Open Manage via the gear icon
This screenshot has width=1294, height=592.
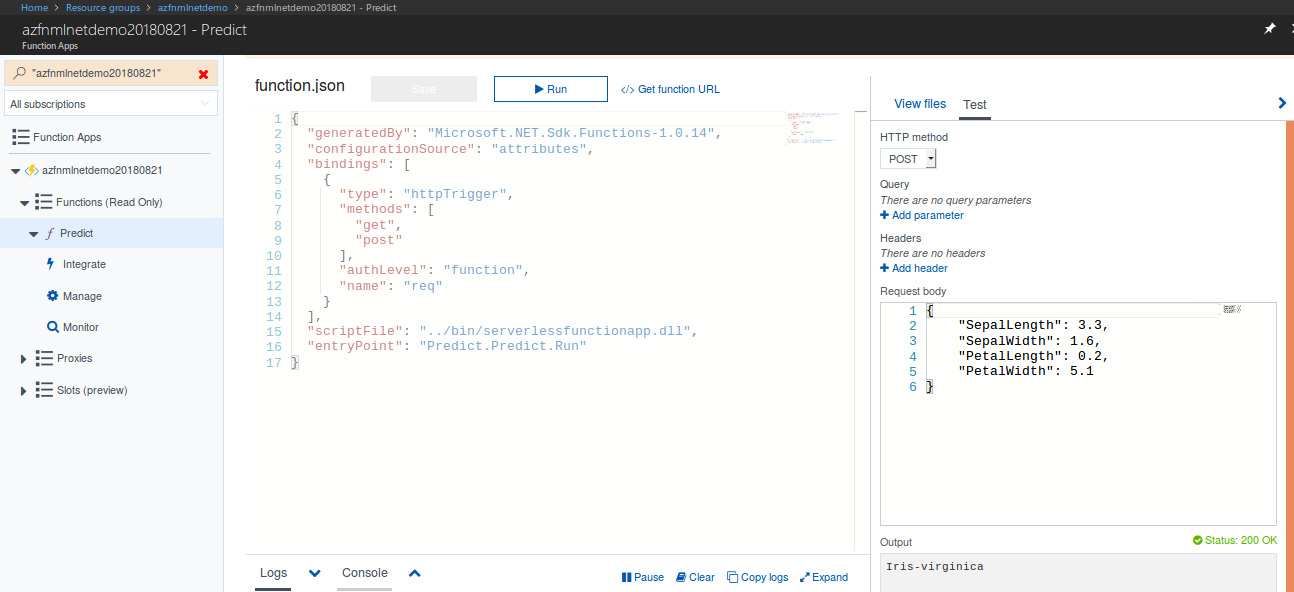coord(52,296)
